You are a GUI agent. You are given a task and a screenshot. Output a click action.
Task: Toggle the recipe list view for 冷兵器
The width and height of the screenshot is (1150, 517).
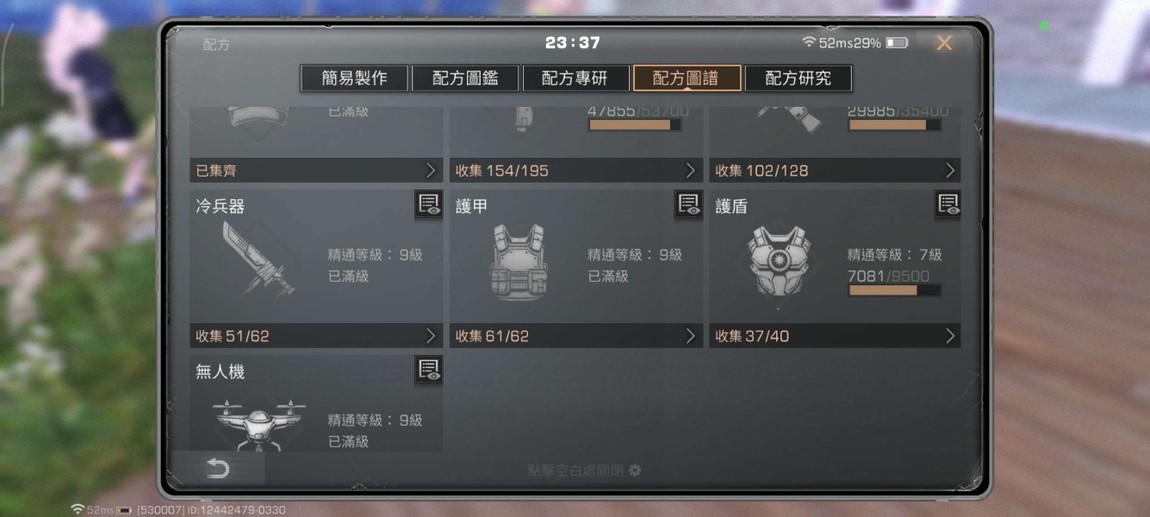click(x=428, y=205)
